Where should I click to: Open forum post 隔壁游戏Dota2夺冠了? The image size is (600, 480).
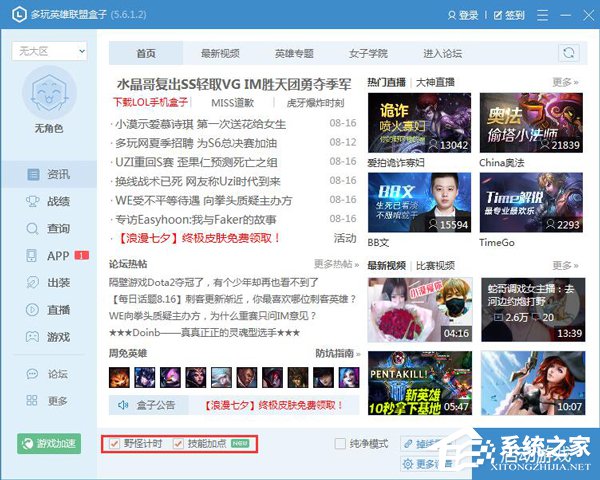[x=214, y=283]
